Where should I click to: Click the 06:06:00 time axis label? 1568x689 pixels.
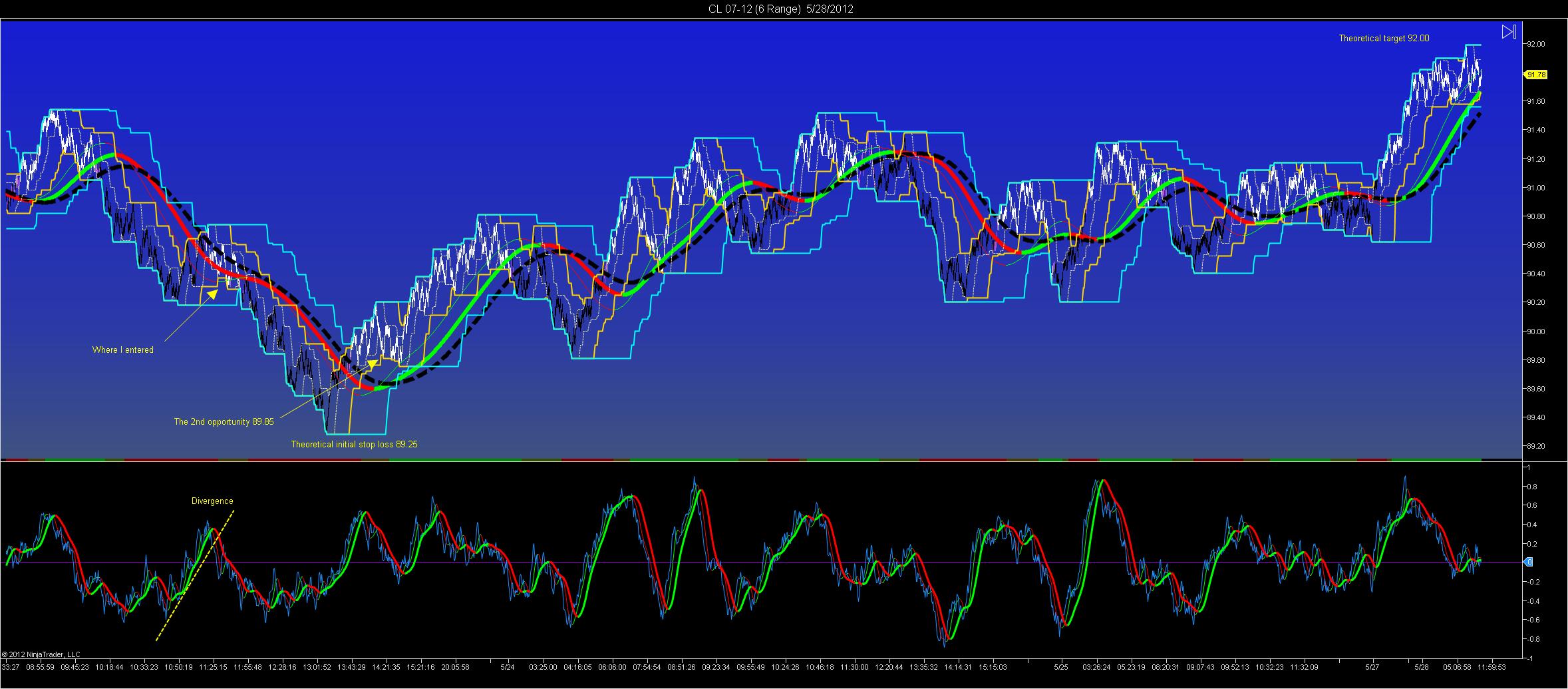coord(612,667)
